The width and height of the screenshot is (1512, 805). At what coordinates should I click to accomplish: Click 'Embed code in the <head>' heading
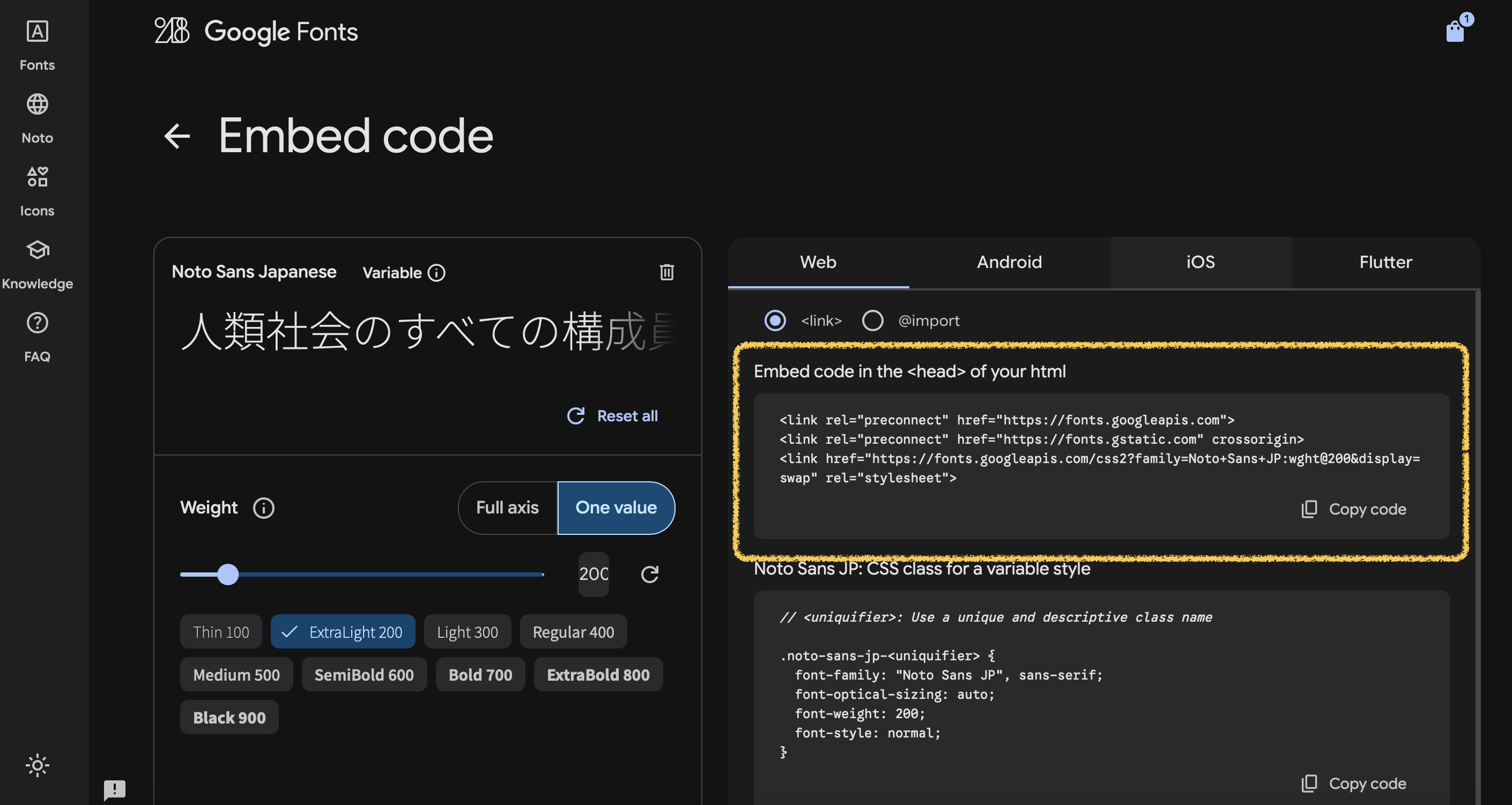(909, 372)
